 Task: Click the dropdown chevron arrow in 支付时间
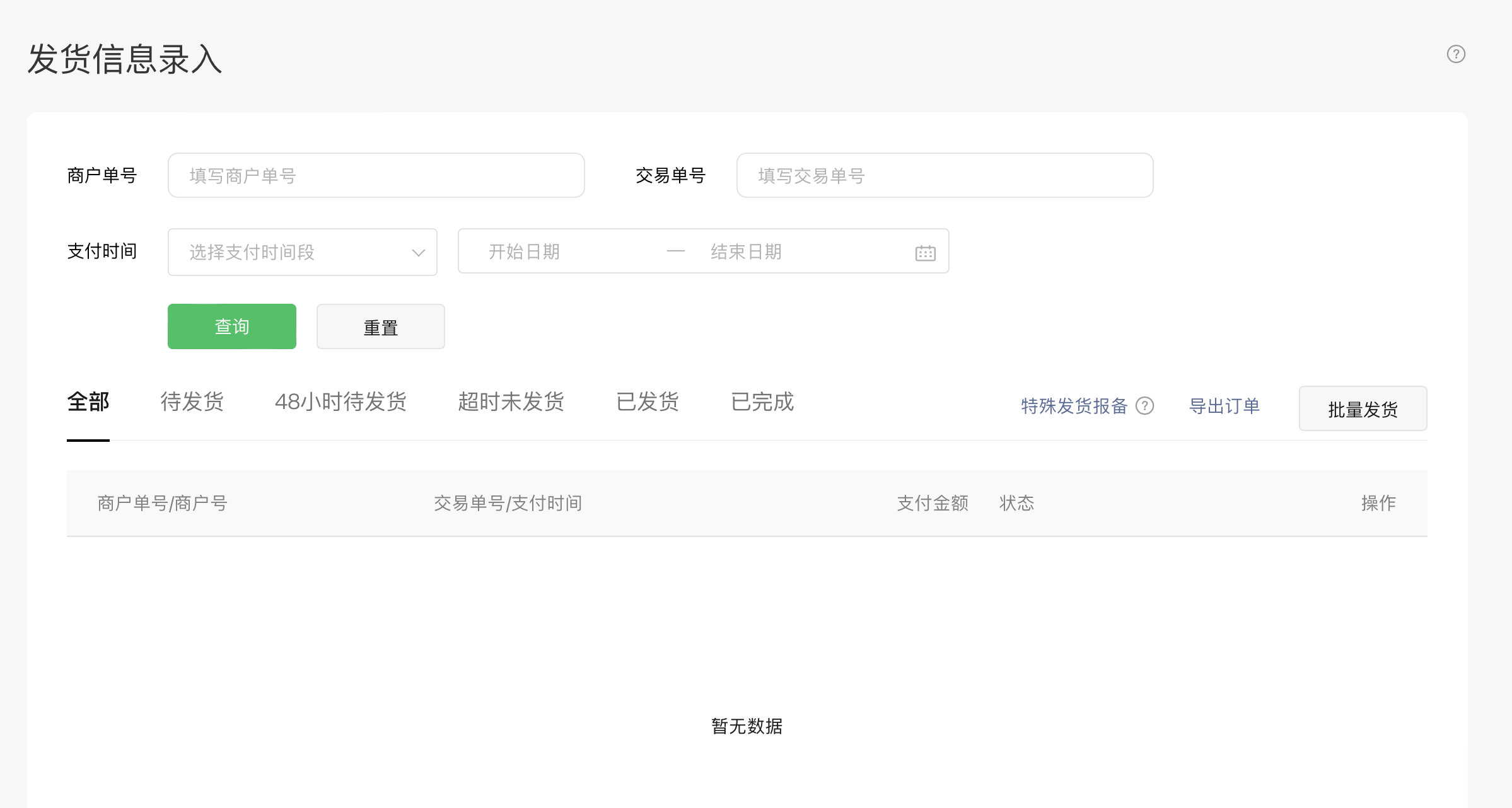click(418, 253)
